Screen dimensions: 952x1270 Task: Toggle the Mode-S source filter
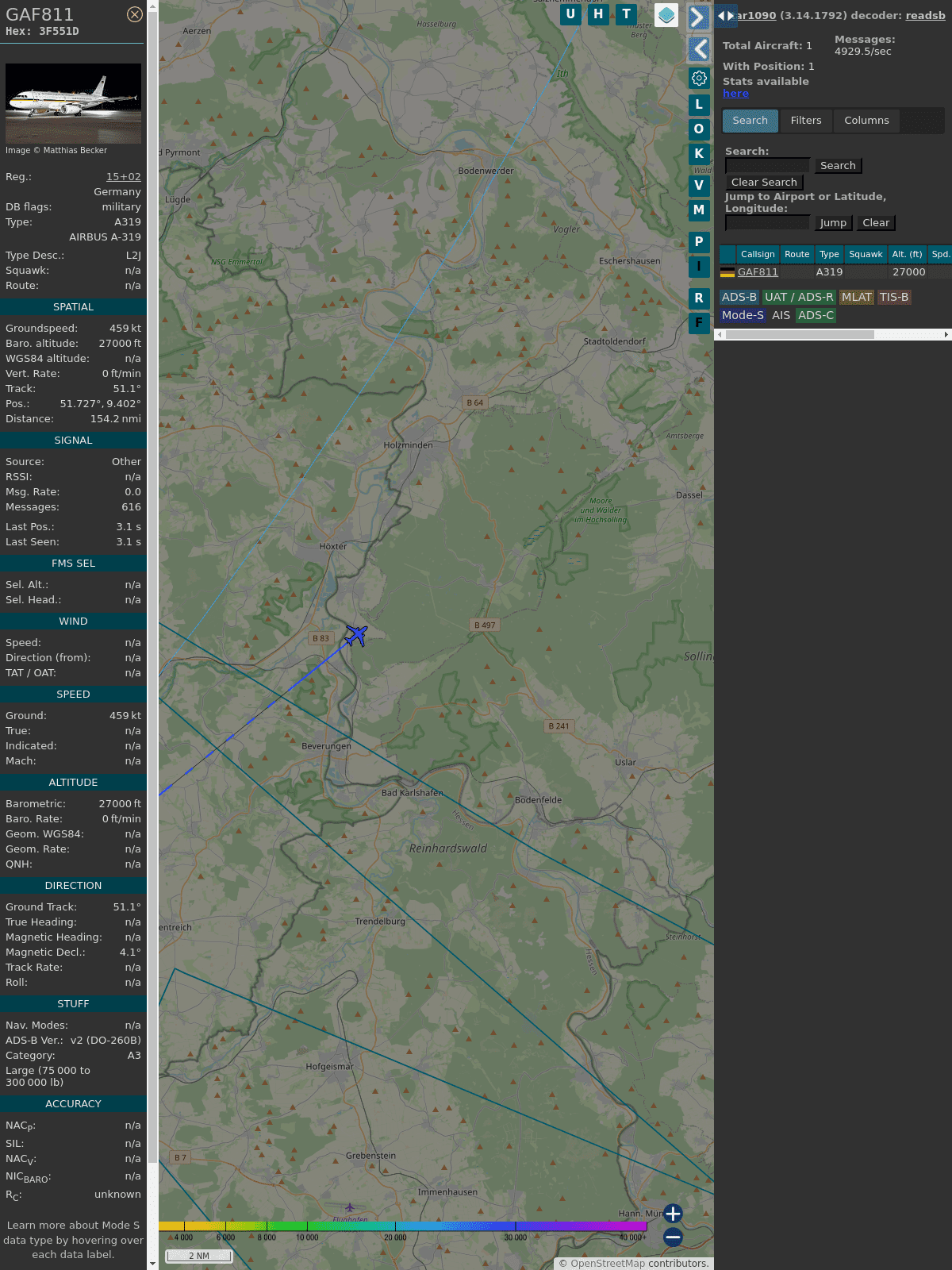click(x=743, y=315)
